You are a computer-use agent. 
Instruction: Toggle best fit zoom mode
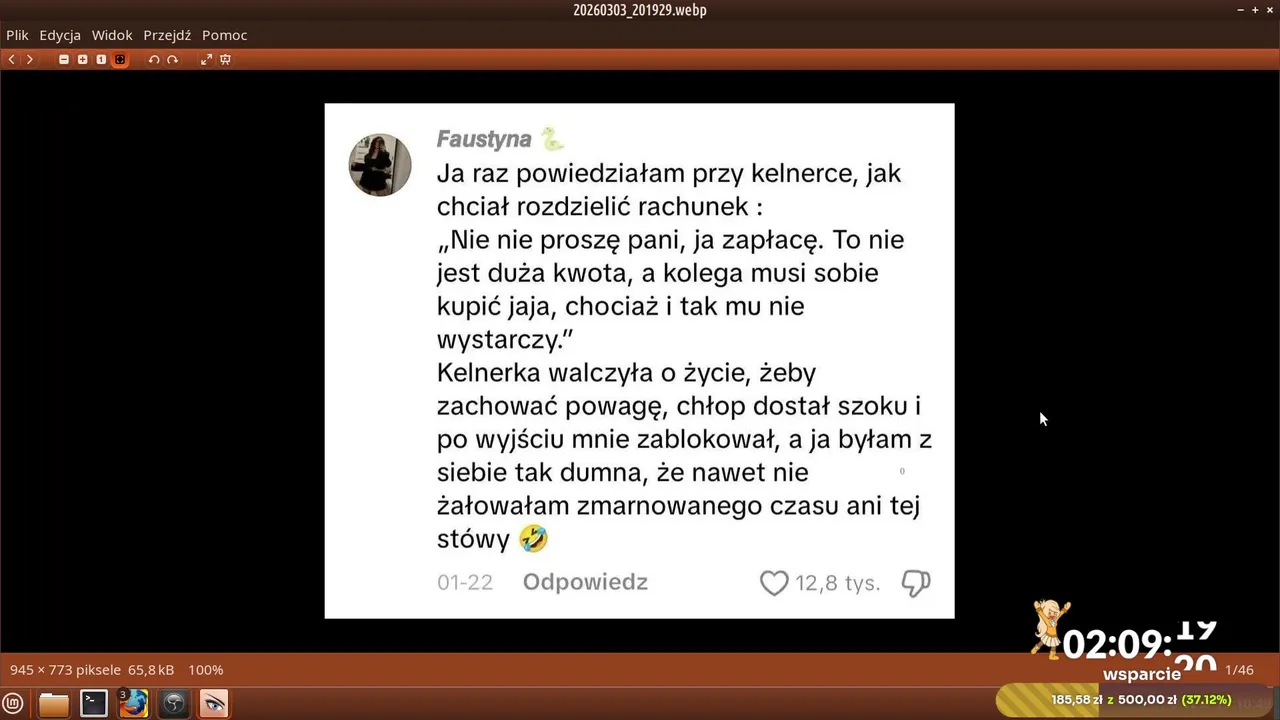[120, 60]
